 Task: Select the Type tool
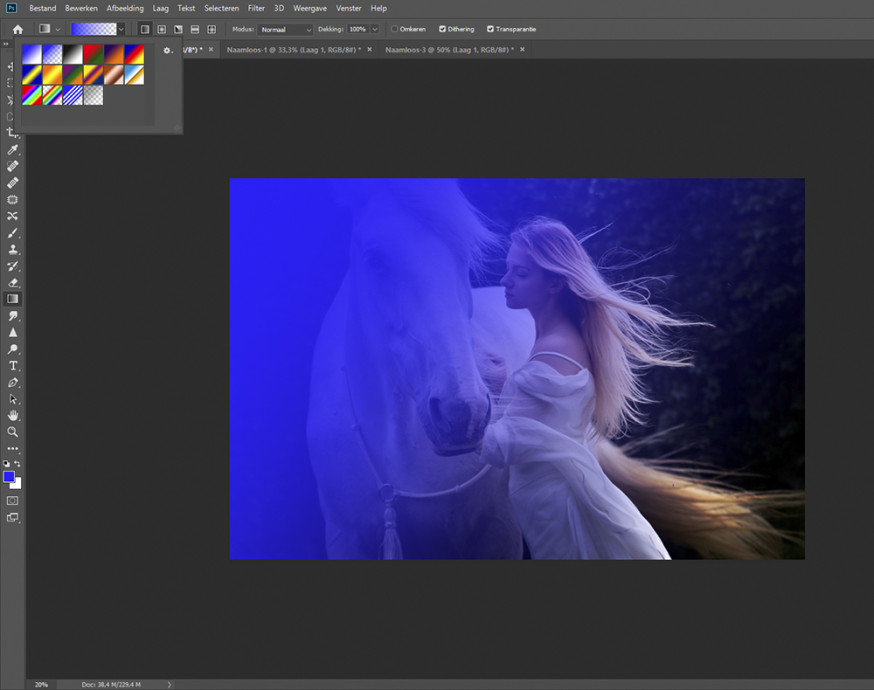12,366
